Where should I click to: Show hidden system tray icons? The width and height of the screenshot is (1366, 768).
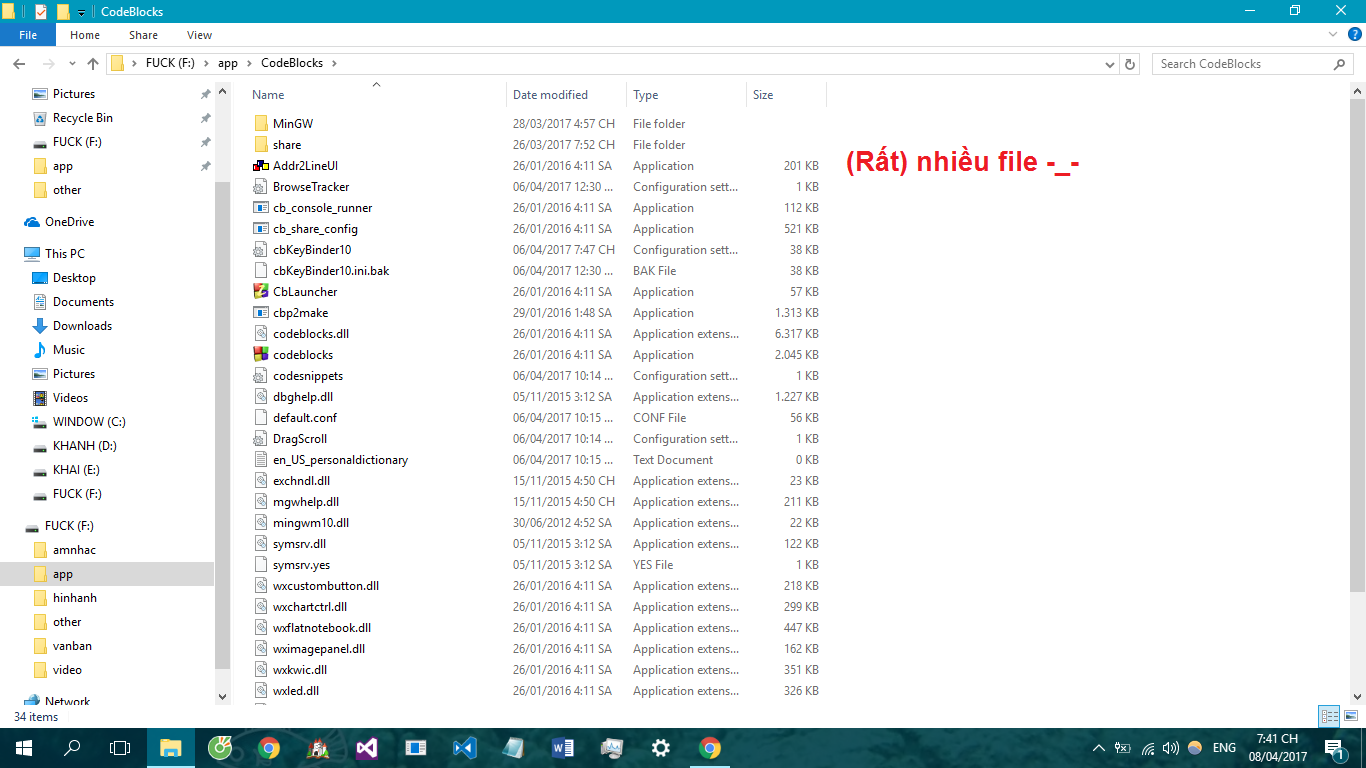(1098, 748)
